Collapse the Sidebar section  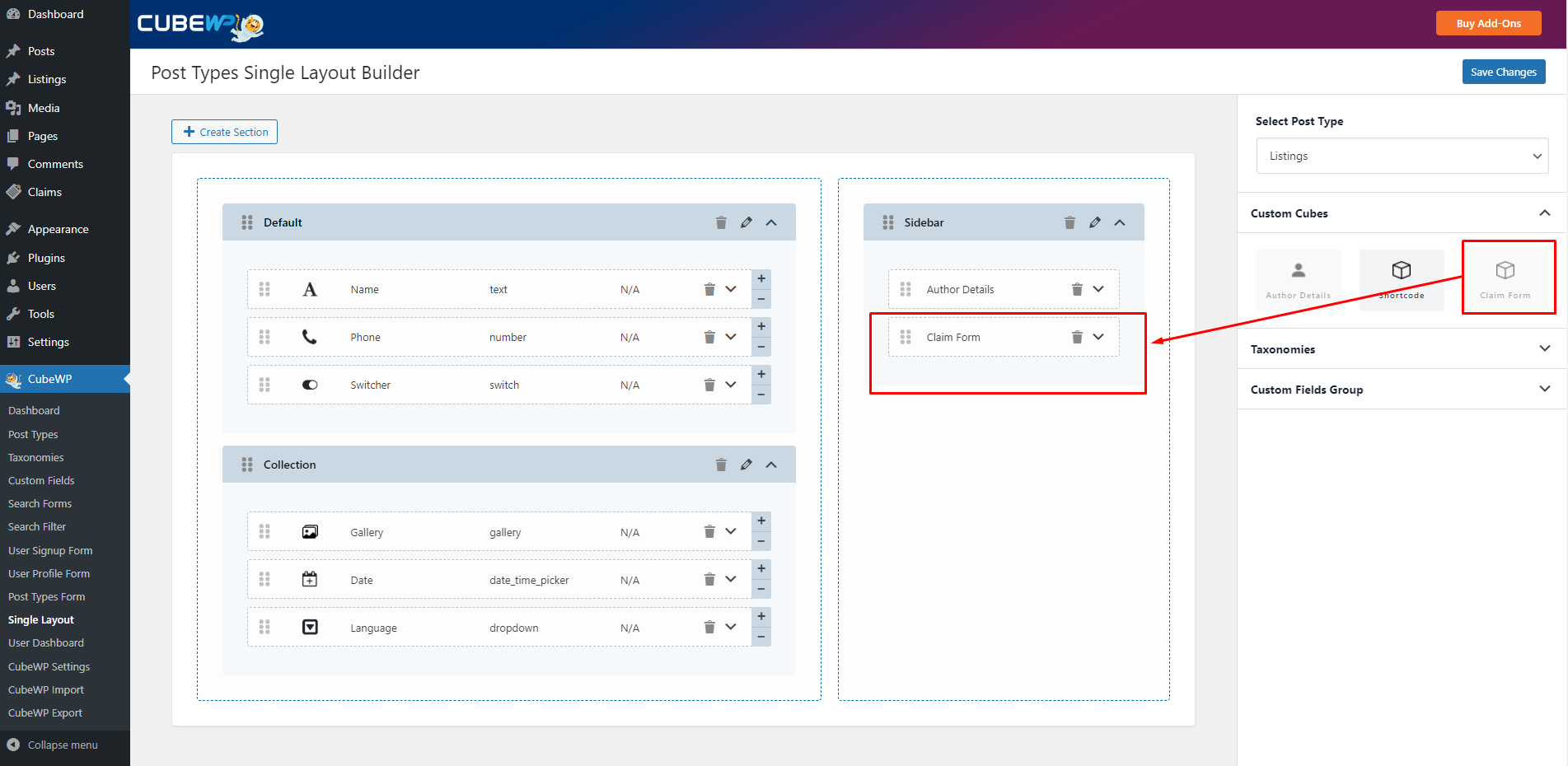click(x=1120, y=222)
